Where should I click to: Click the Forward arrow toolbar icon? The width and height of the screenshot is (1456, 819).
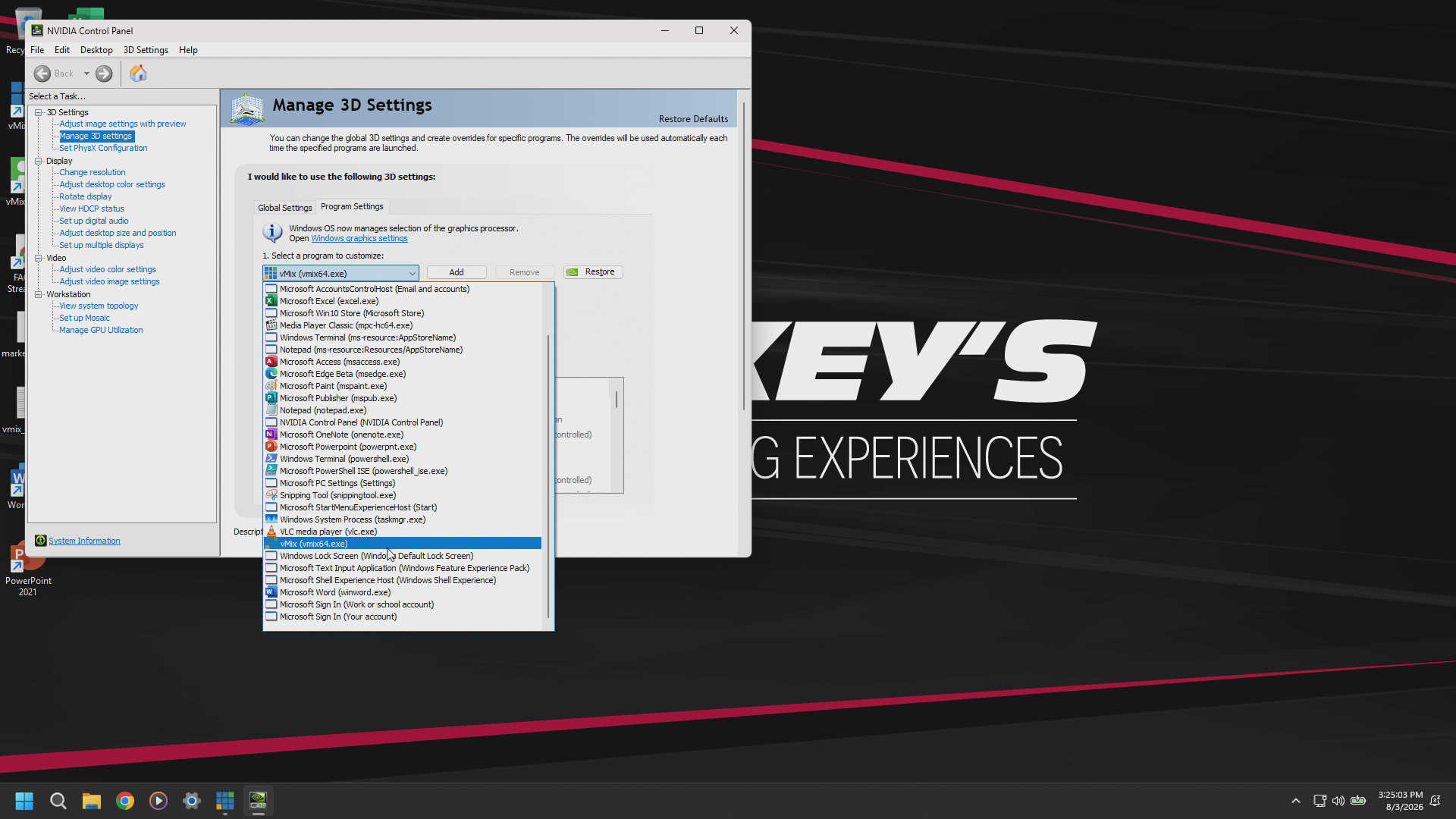tap(104, 74)
